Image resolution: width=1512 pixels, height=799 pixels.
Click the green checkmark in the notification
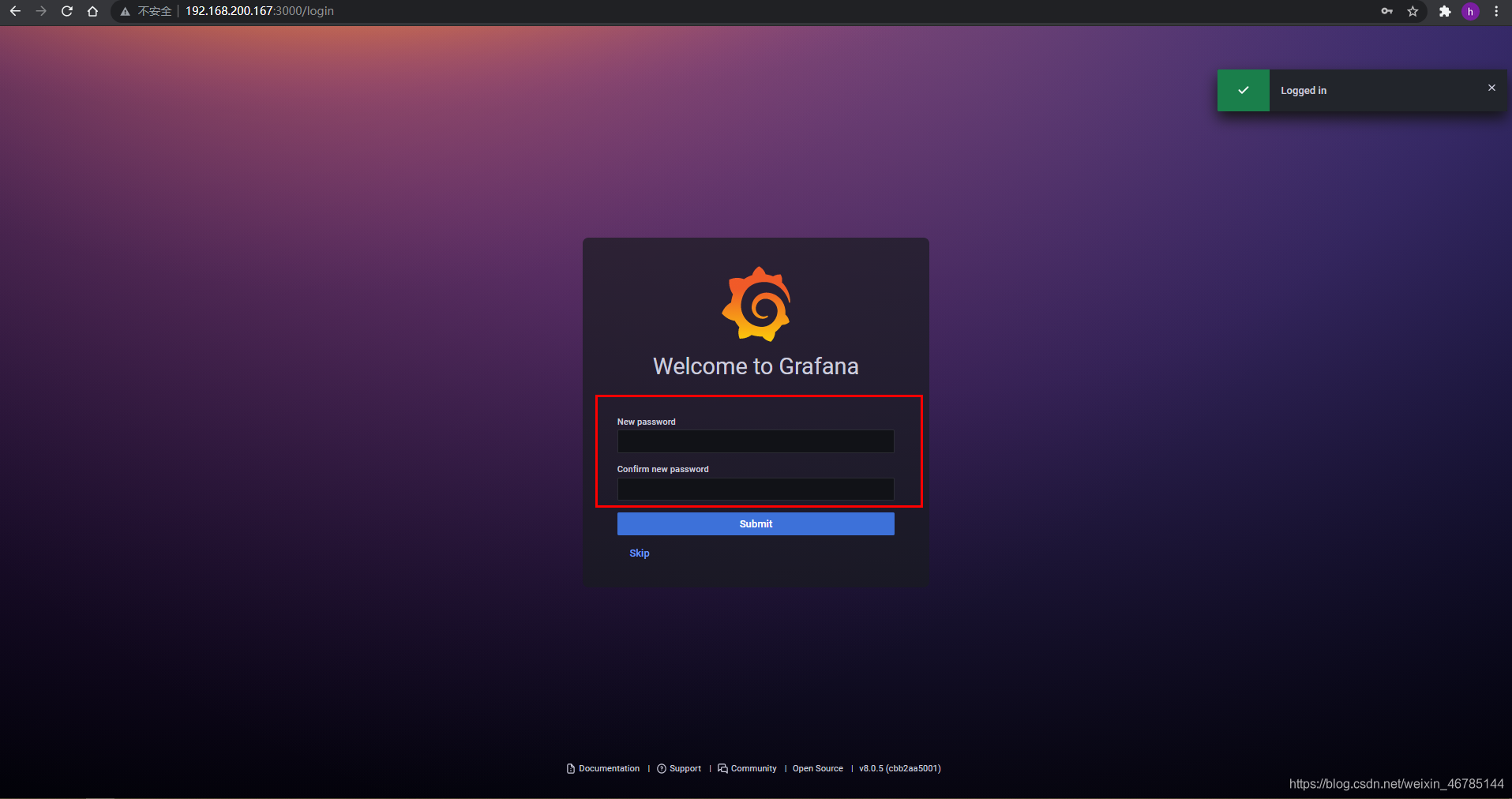point(1243,90)
